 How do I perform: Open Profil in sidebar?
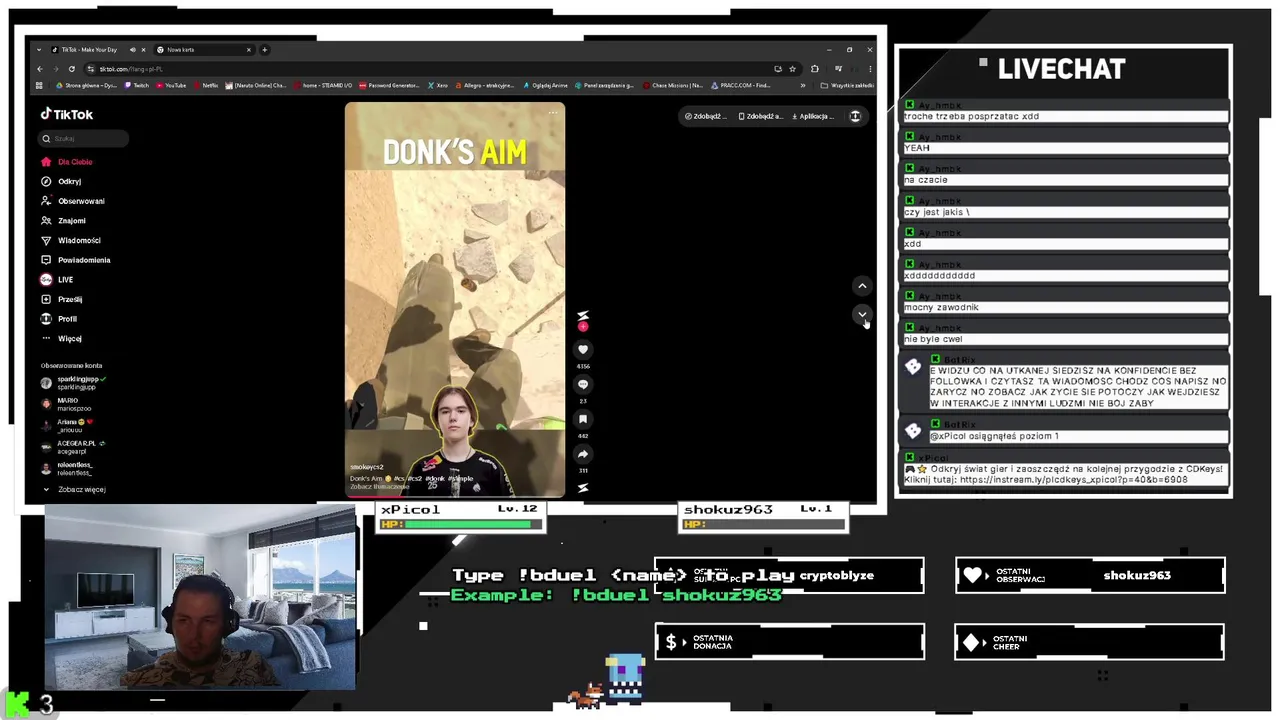58,319
